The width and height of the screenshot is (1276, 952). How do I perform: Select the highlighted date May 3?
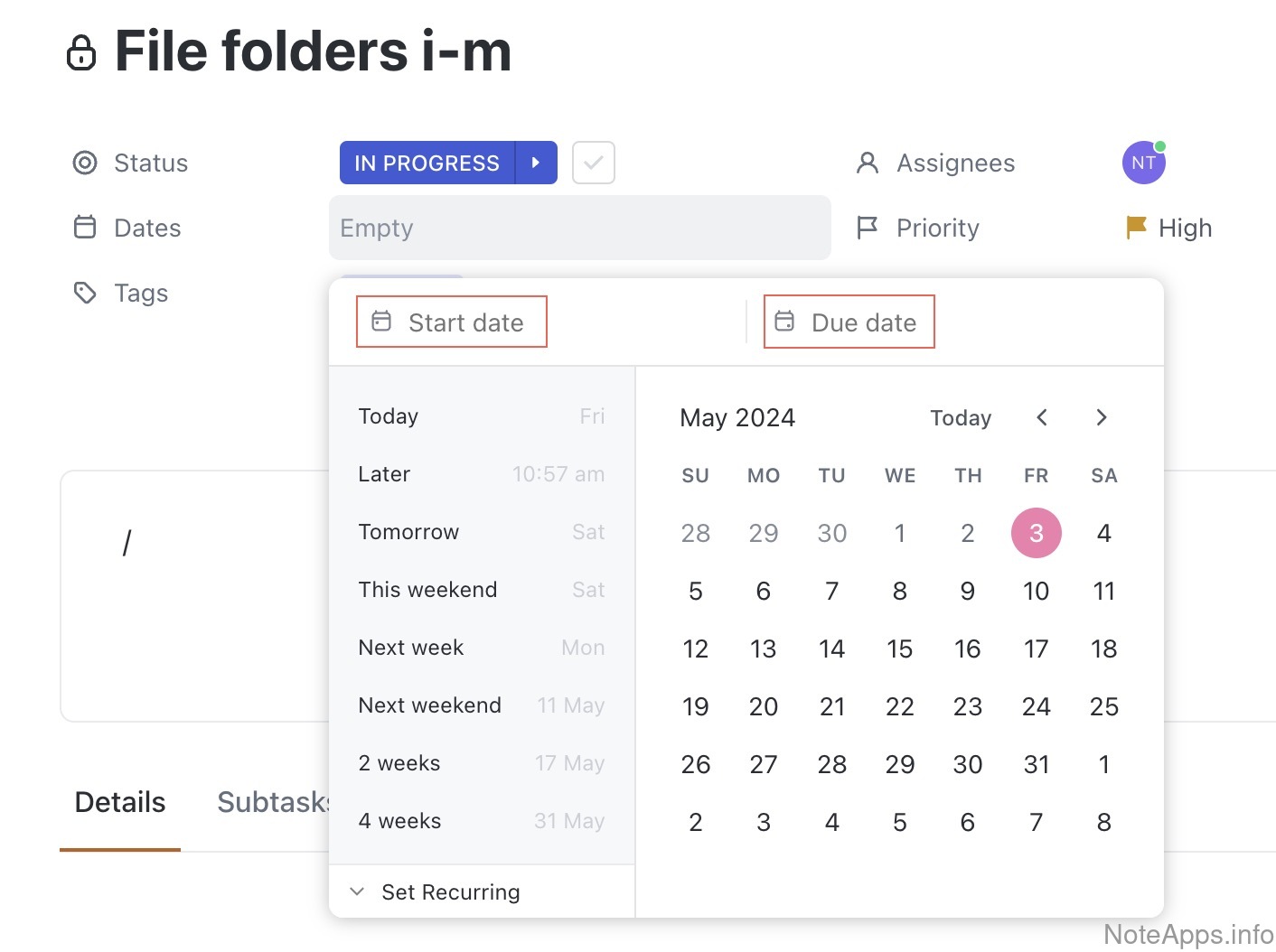click(x=1036, y=533)
